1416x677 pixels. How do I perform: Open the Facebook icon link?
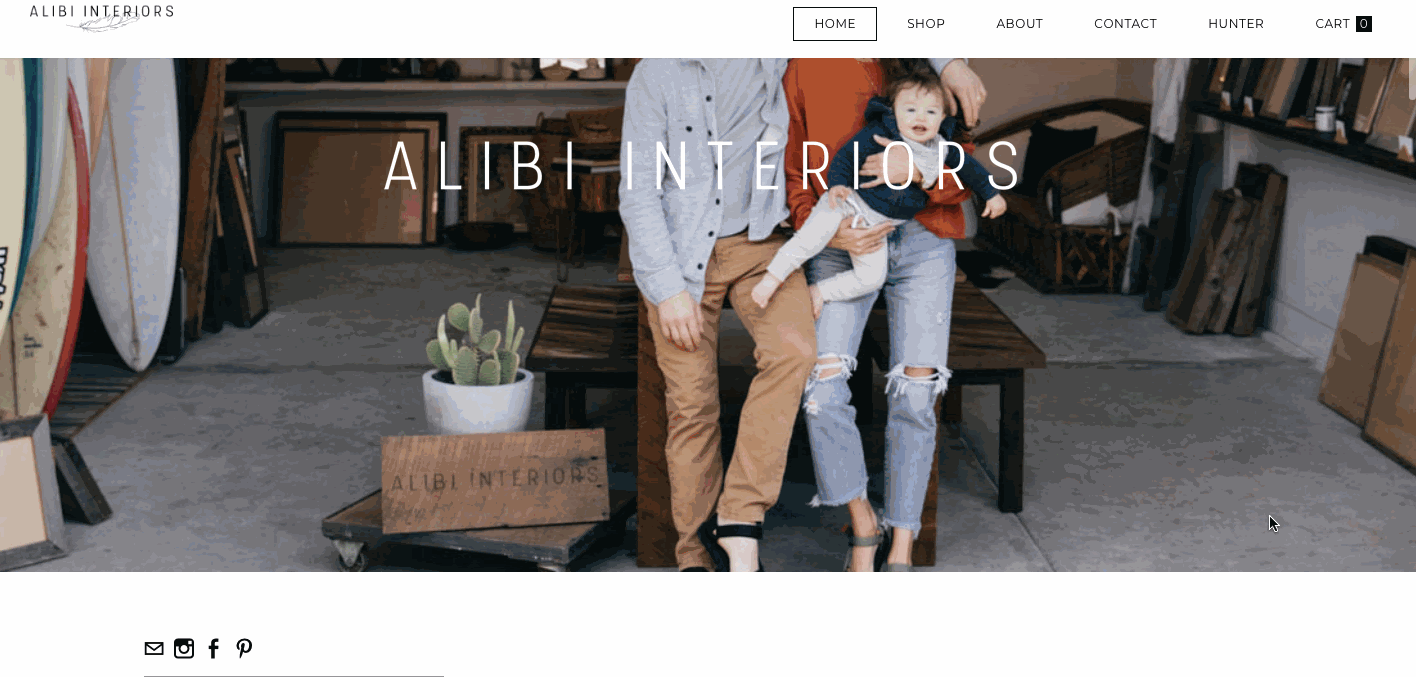(213, 649)
